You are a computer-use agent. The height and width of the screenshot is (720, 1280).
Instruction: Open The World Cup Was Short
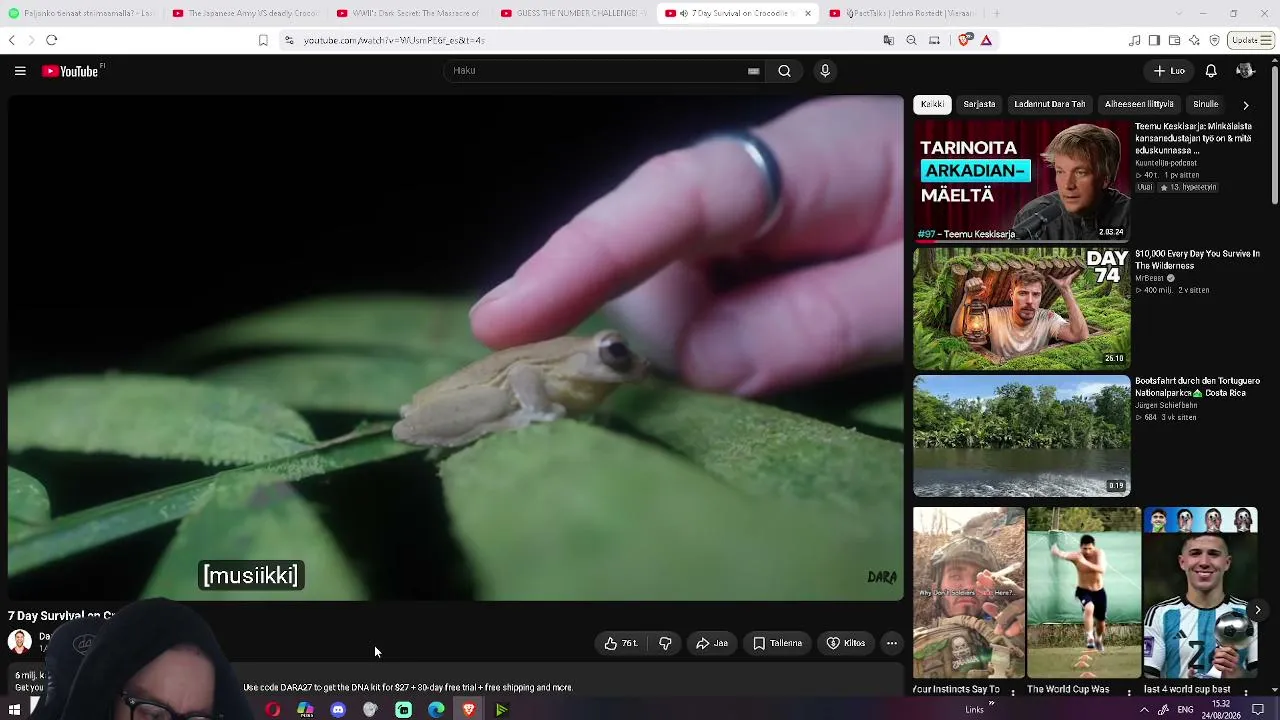[x=1084, y=593]
